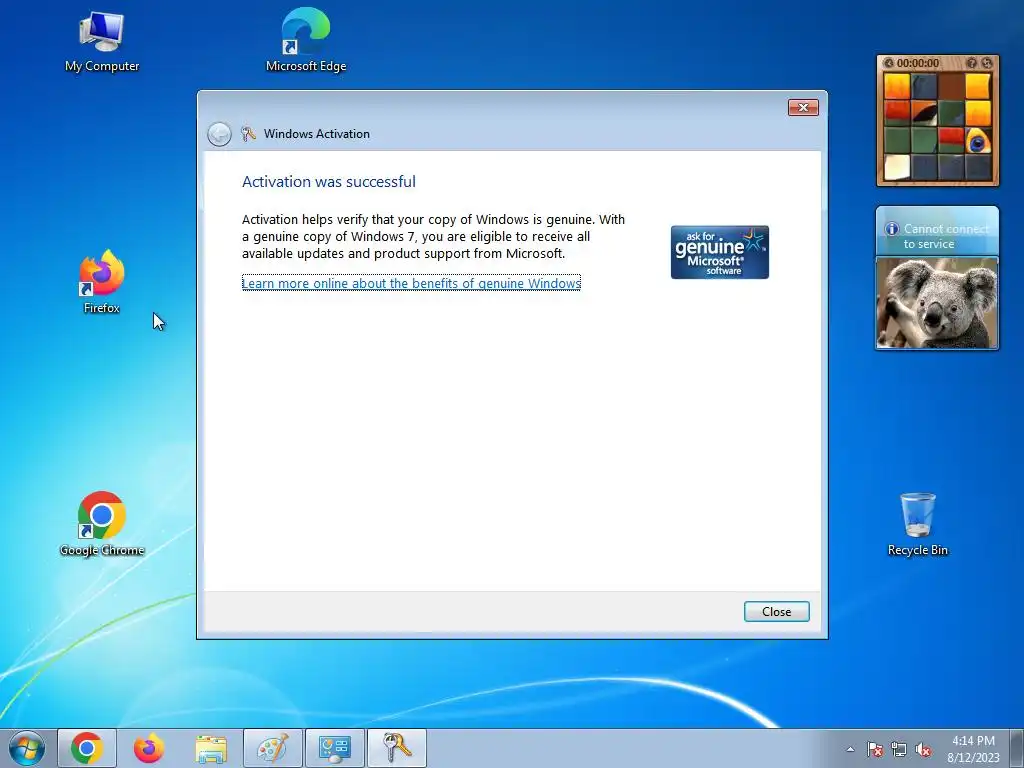Show the puzzle gadget solved picture
The height and width of the screenshot is (768, 1024).
click(x=972, y=63)
